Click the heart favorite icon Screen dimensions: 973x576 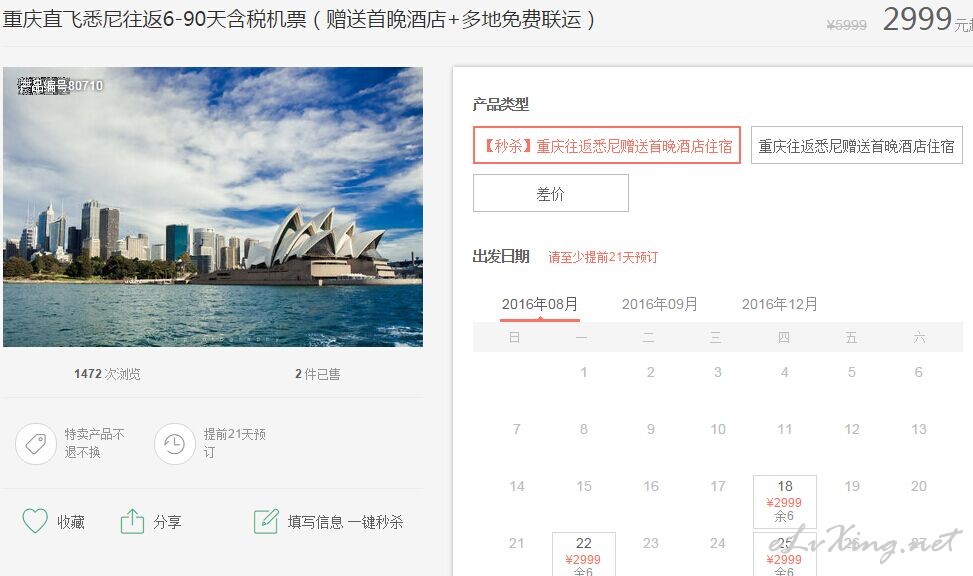[x=35, y=521]
